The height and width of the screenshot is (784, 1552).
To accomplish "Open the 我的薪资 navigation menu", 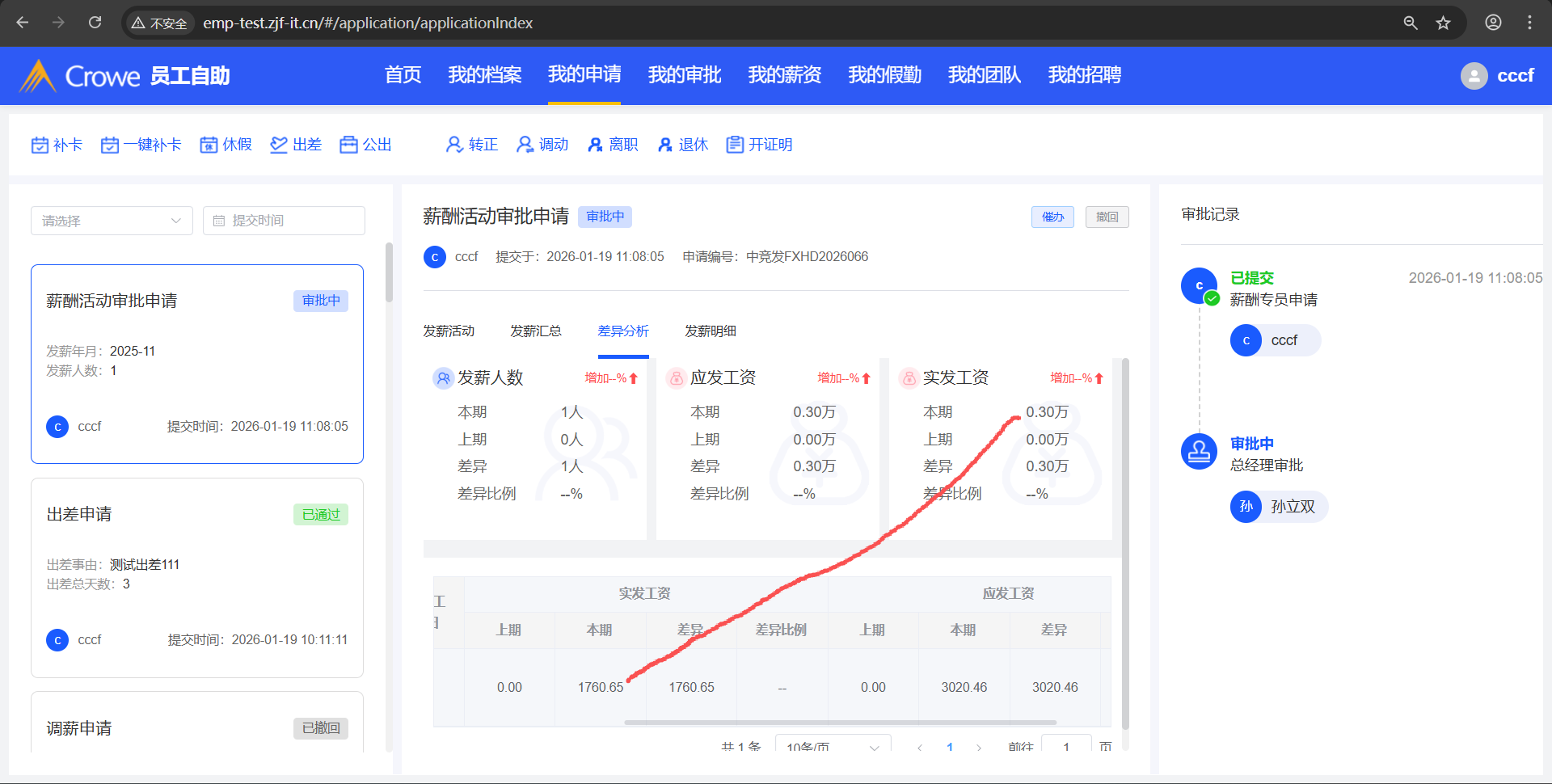I will click(x=784, y=75).
